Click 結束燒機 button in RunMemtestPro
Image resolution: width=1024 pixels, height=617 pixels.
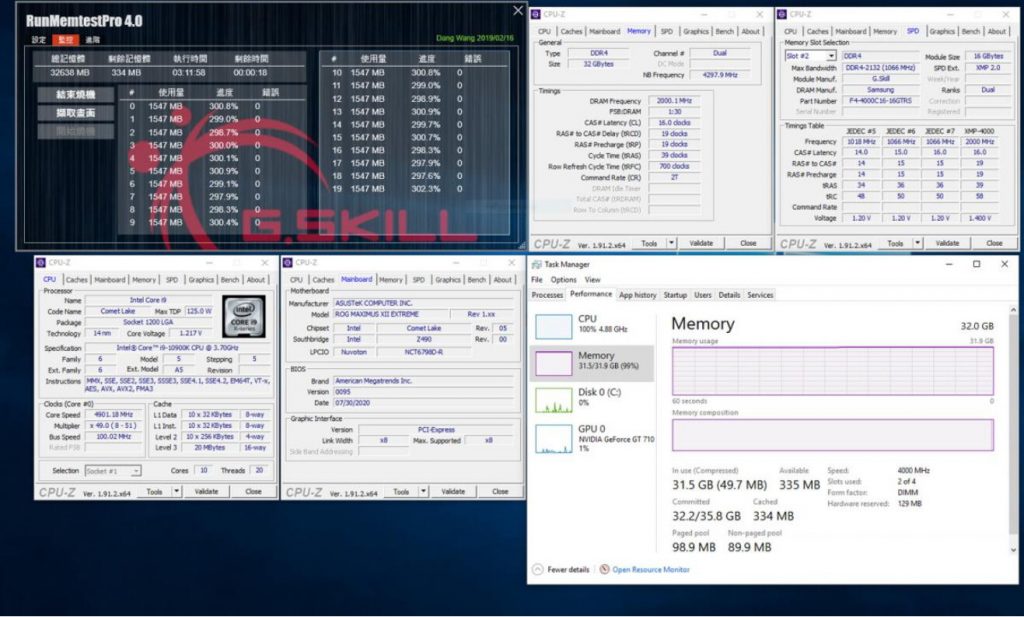(75, 95)
